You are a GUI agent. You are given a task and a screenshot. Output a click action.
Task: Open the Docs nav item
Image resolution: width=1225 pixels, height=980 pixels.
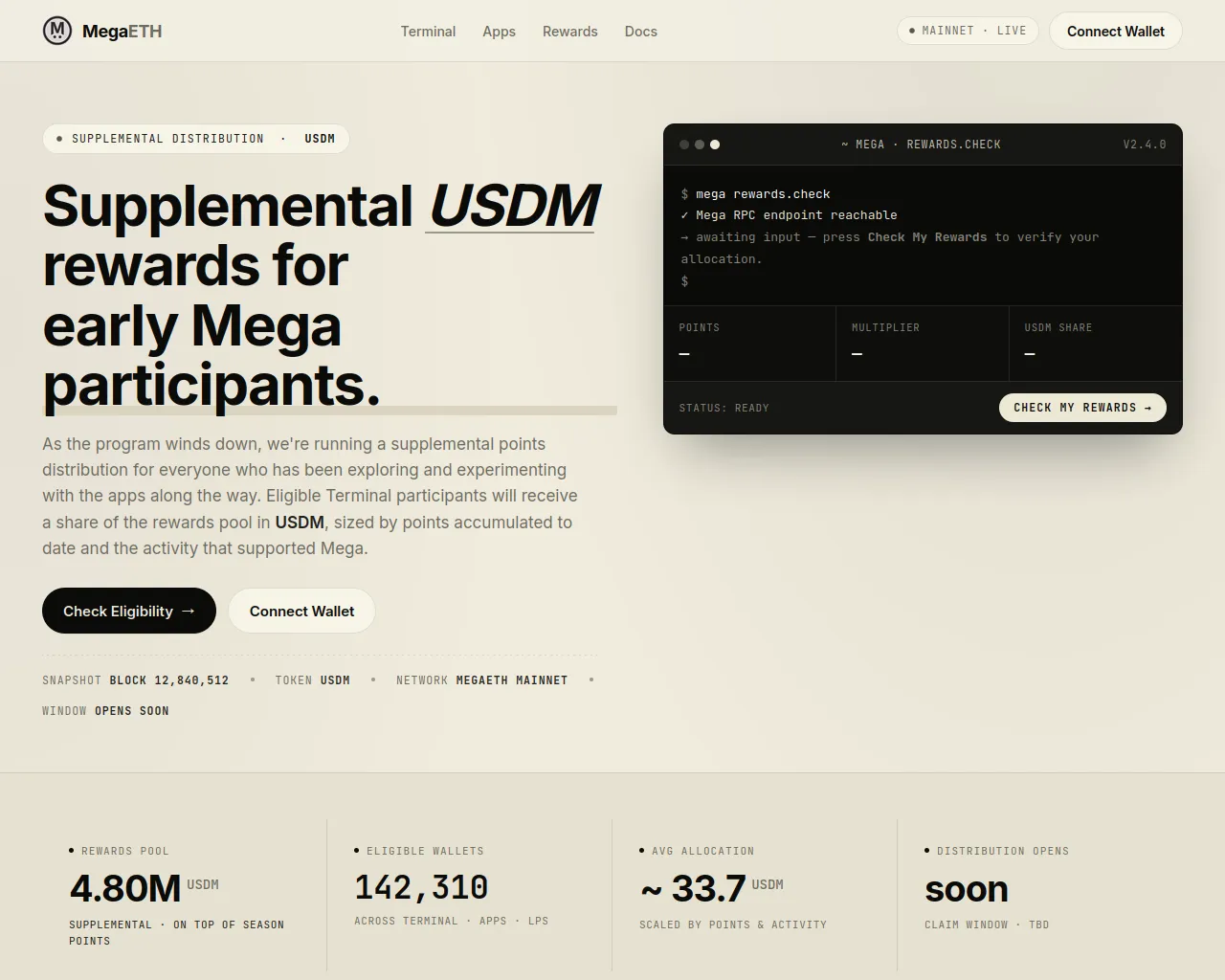point(640,32)
